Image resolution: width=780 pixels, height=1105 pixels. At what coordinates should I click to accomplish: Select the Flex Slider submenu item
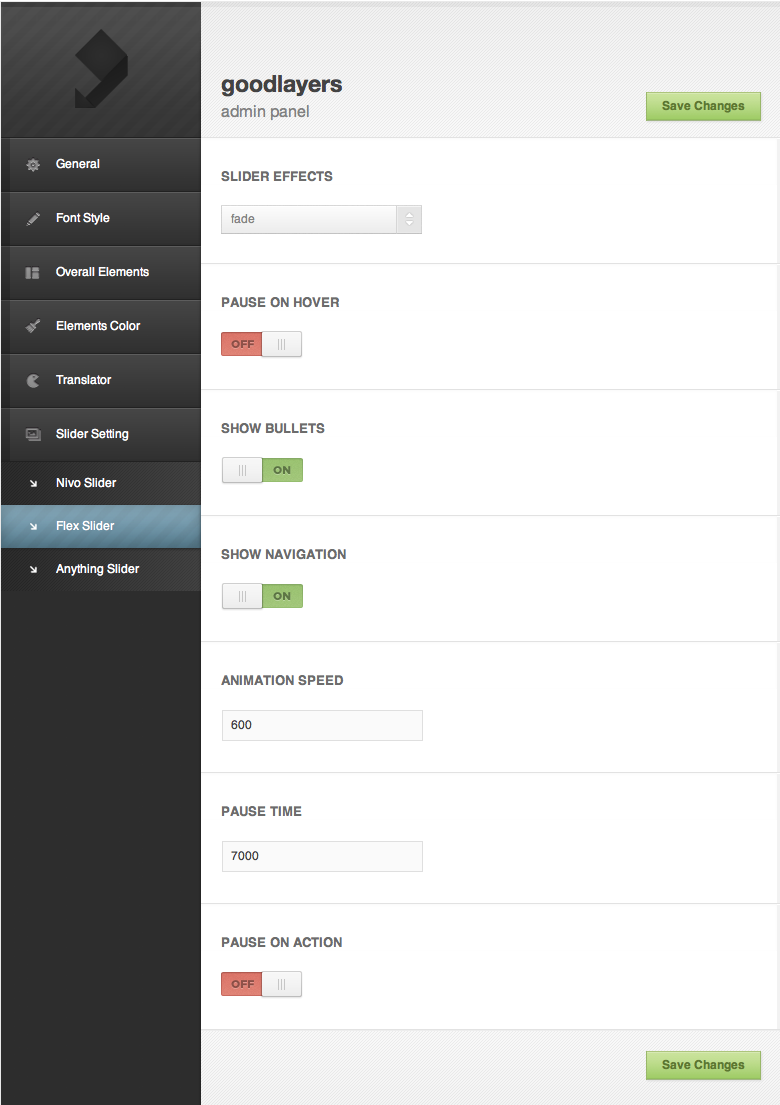click(85, 526)
